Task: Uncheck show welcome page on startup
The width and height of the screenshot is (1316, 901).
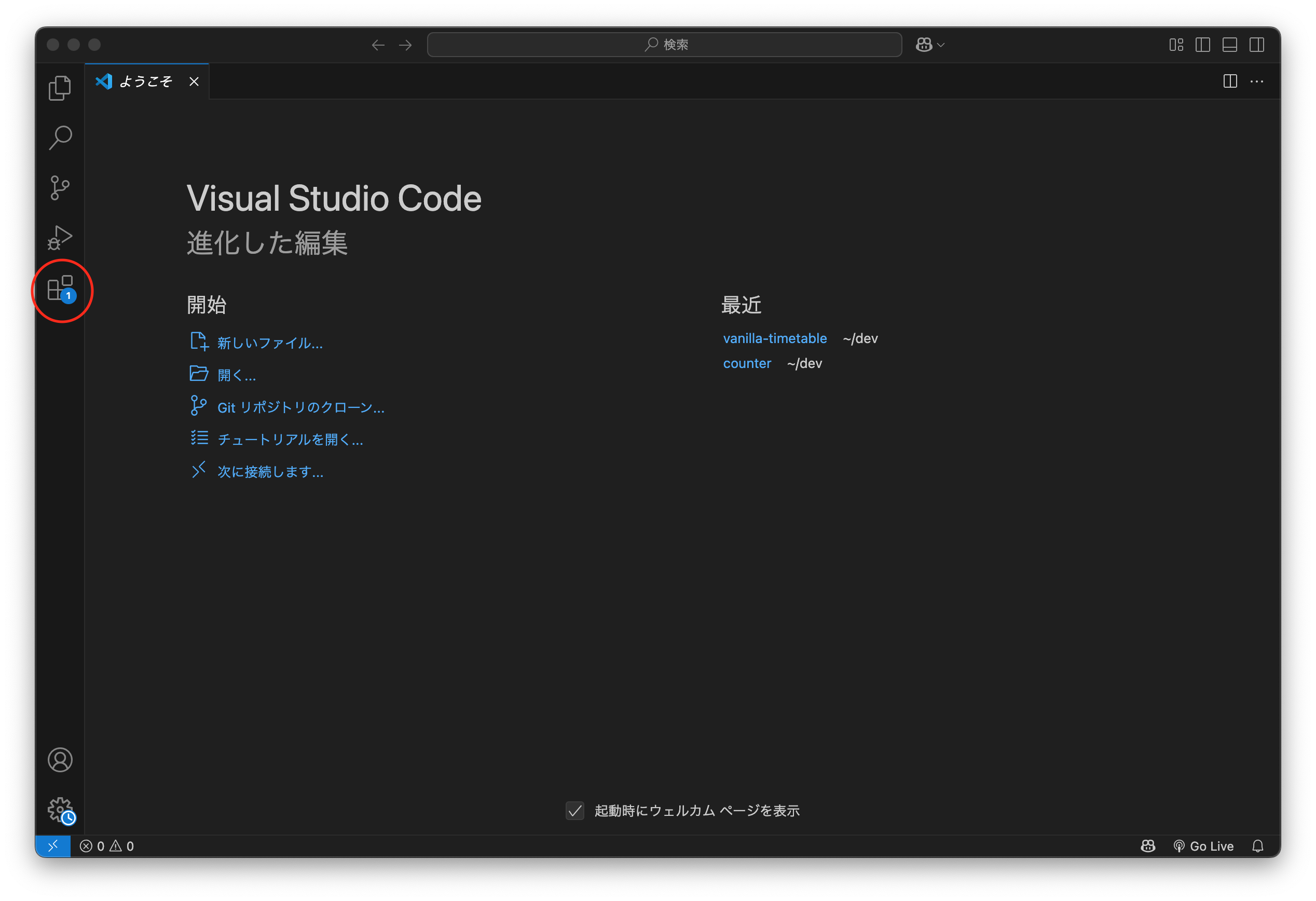Action: pyautogui.click(x=575, y=811)
